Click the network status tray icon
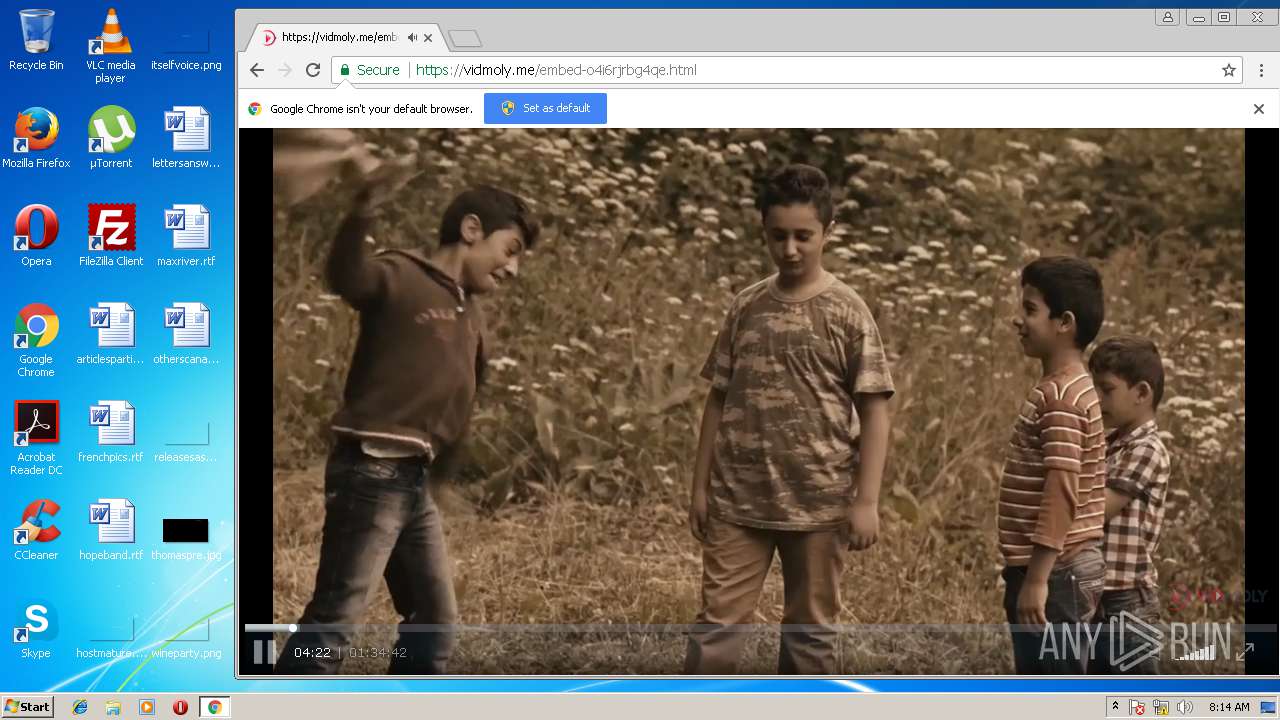Viewport: 1280px width, 720px height. tap(1161, 707)
